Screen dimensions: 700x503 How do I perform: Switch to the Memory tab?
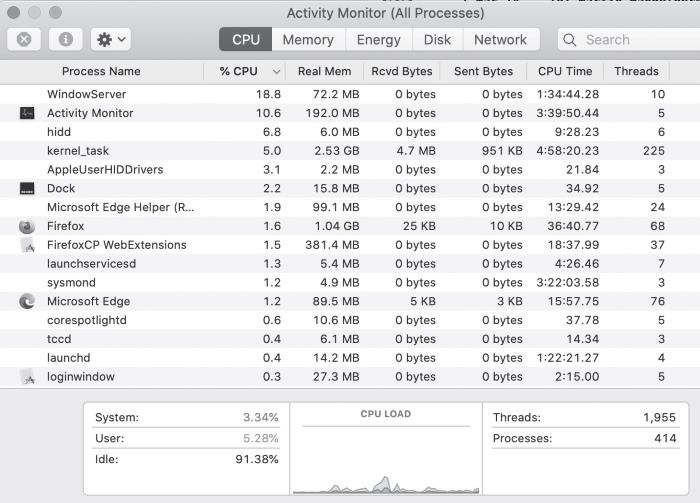point(307,40)
